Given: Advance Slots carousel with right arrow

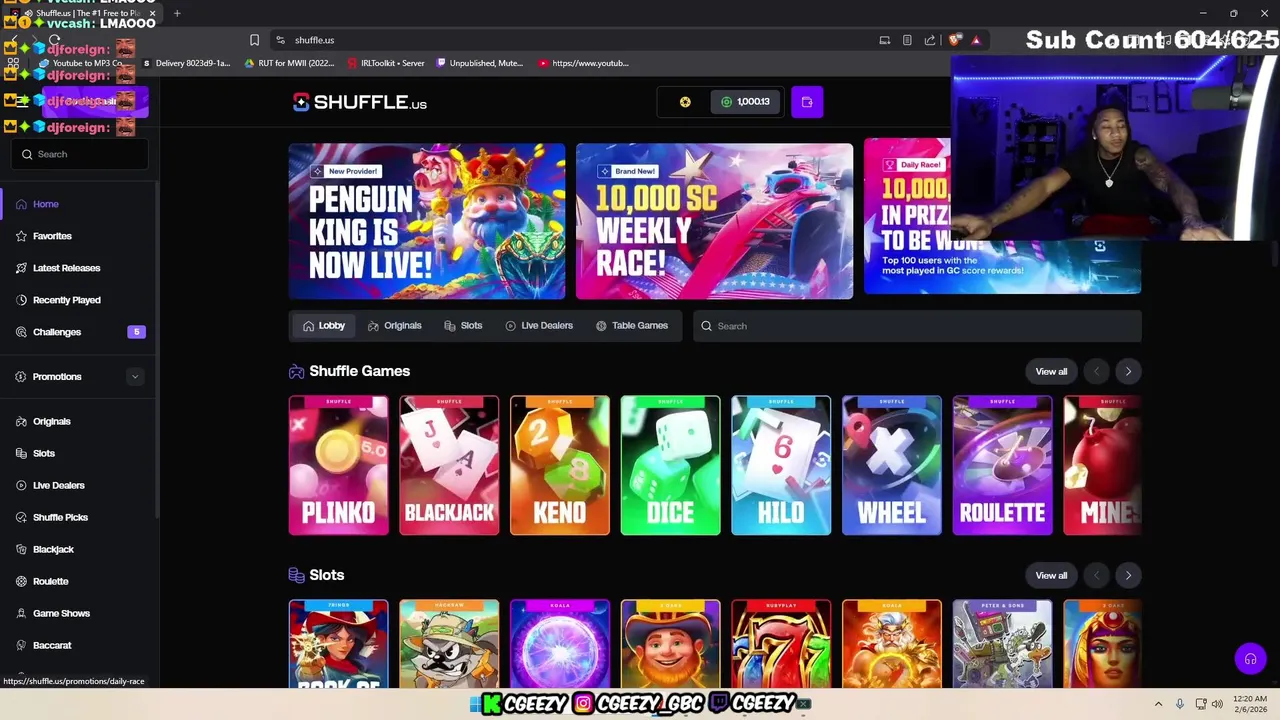Looking at the screenshot, I should [x=1128, y=576].
